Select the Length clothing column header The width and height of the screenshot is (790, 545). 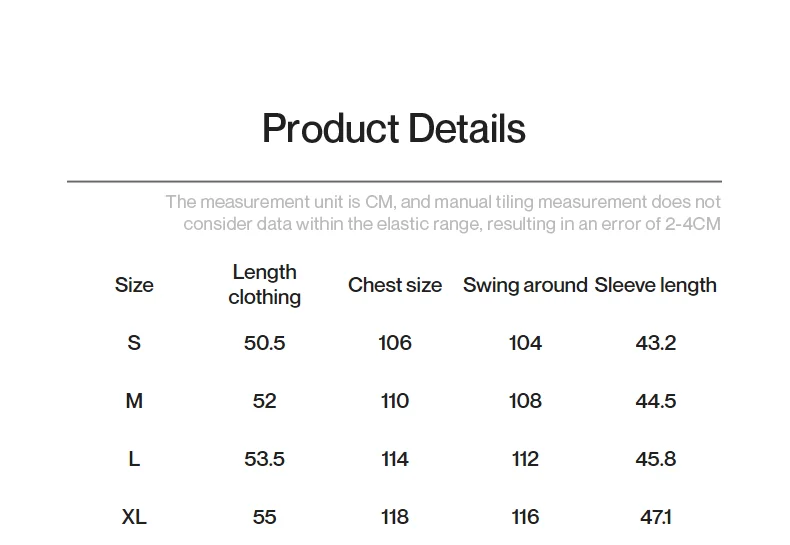click(264, 285)
